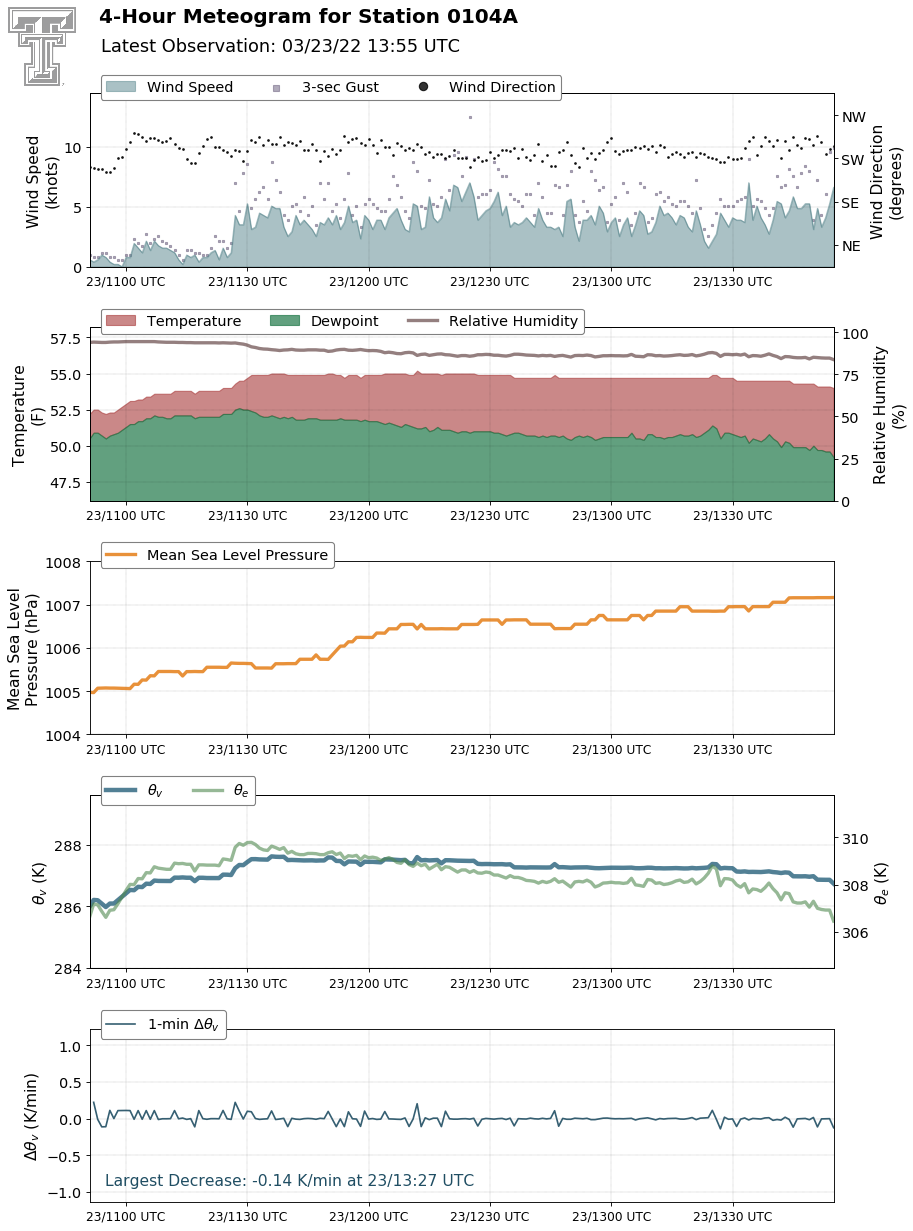Click the '57.5' temperature axis tick
Screen dimensions: 913x1231
[x=67, y=340]
